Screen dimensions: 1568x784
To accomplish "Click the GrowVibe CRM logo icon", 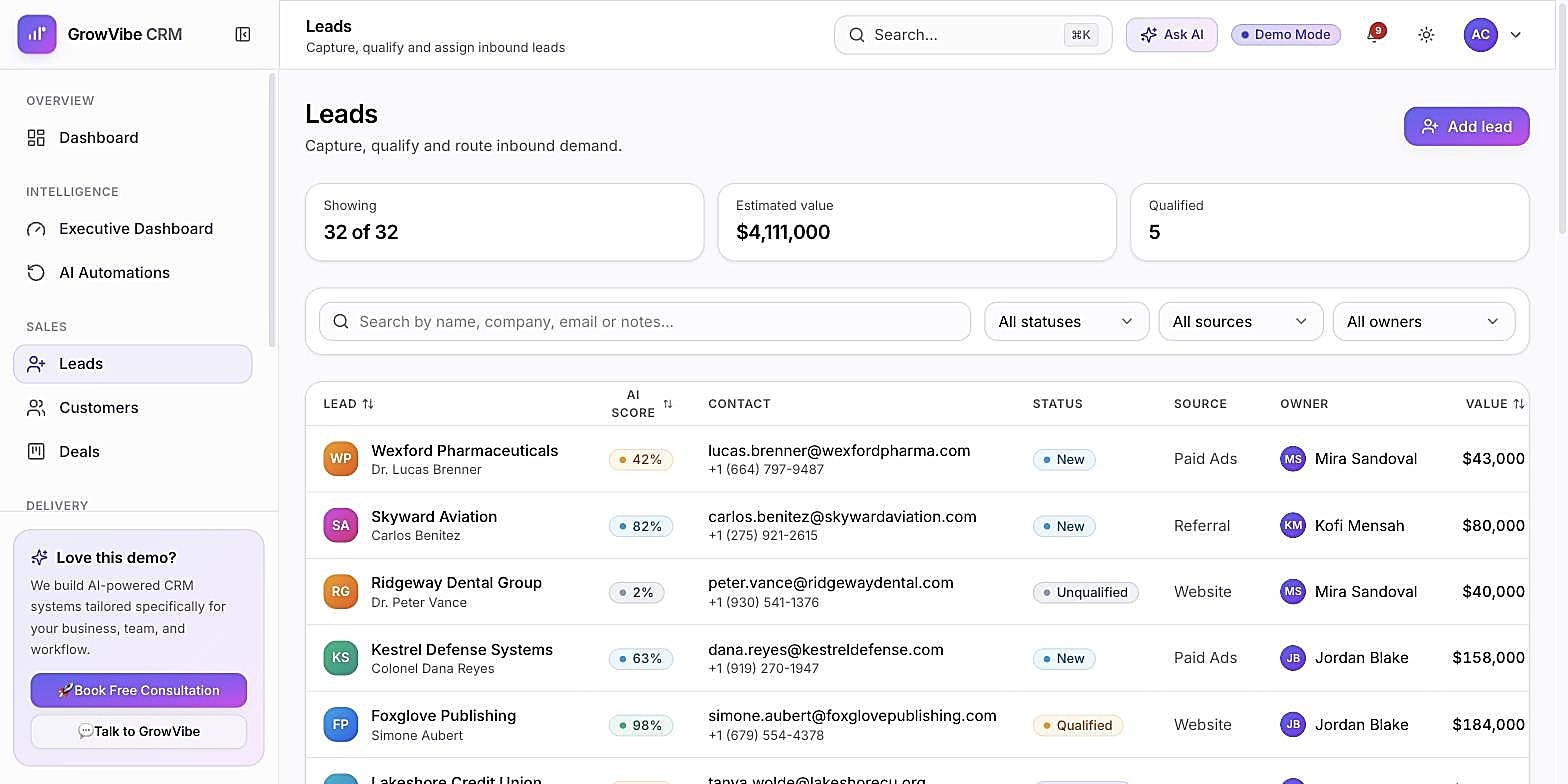I will (x=37, y=34).
